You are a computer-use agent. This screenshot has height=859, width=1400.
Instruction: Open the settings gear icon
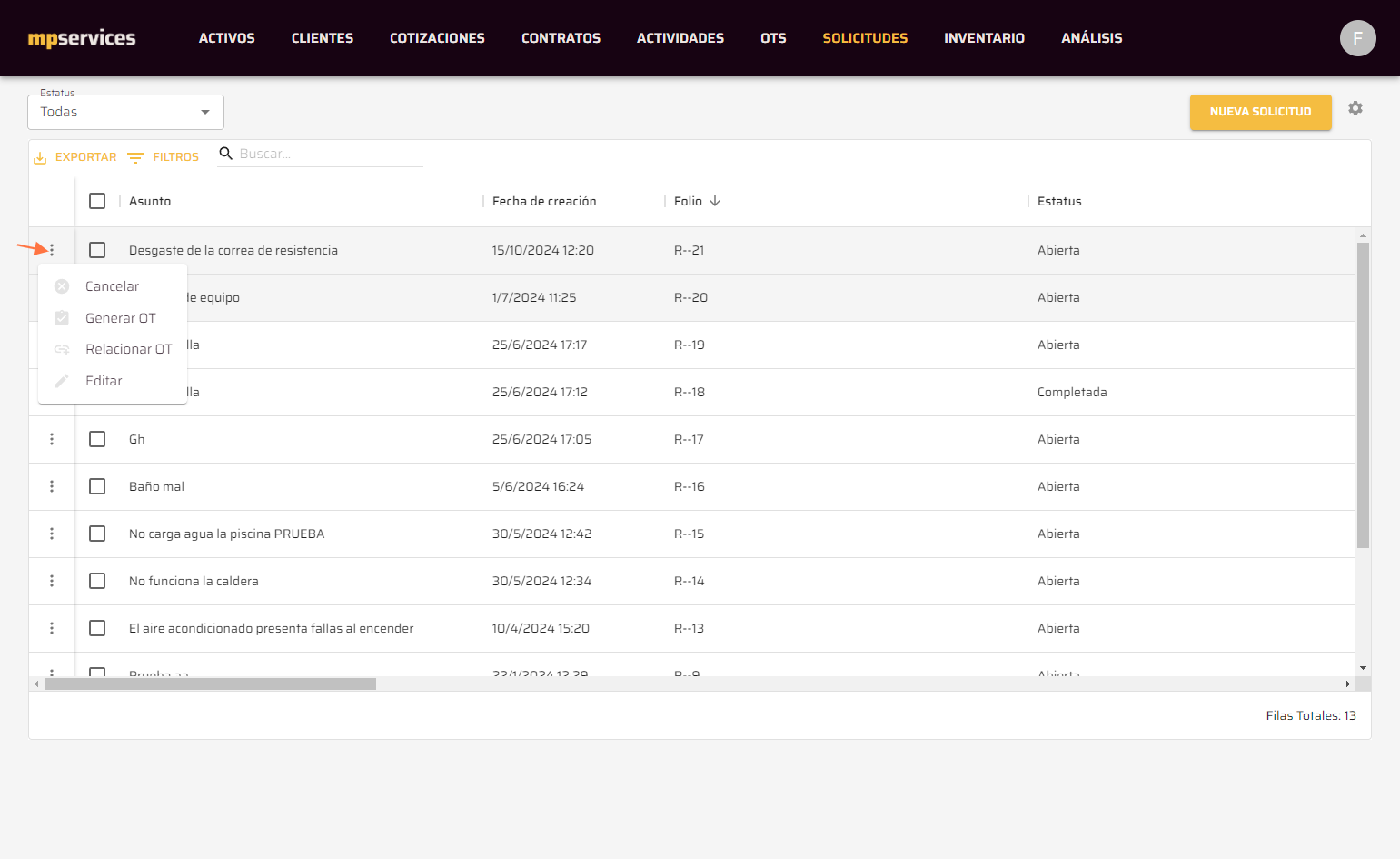1355,108
